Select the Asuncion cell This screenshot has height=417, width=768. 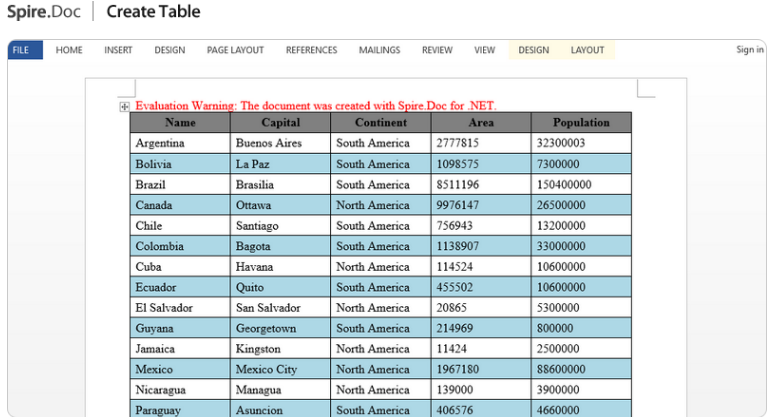[x=281, y=410]
